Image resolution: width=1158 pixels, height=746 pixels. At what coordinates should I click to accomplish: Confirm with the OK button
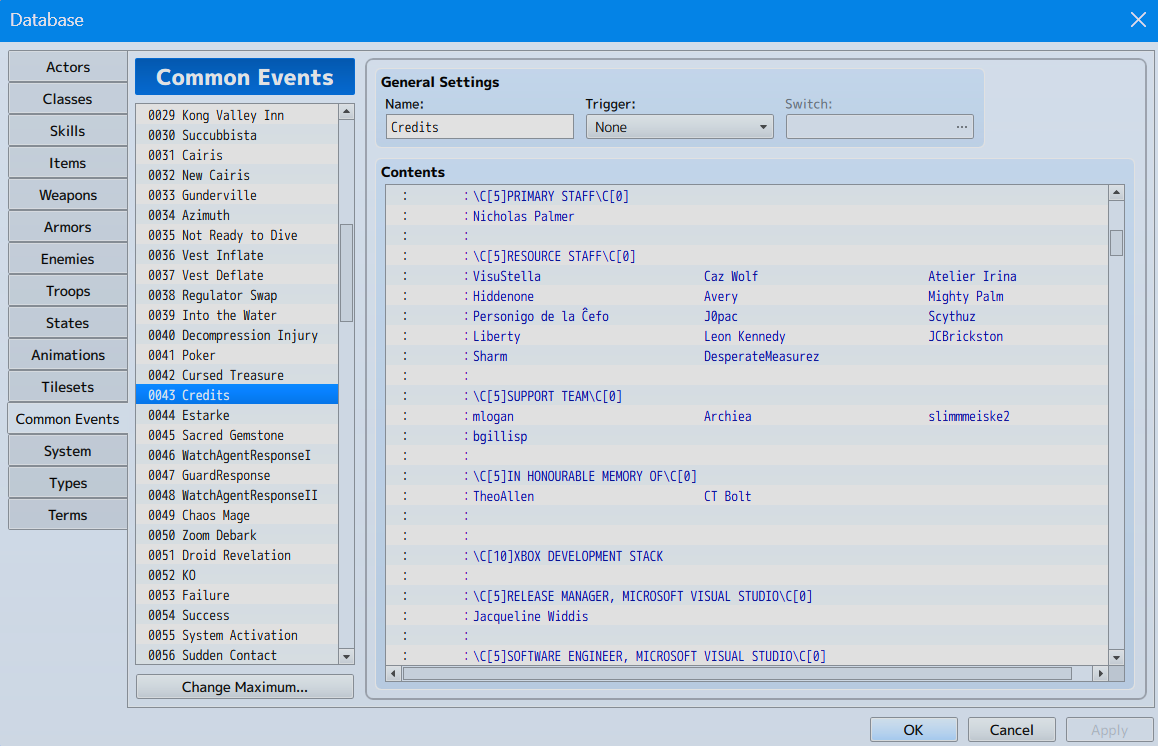click(x=914, y=730)
